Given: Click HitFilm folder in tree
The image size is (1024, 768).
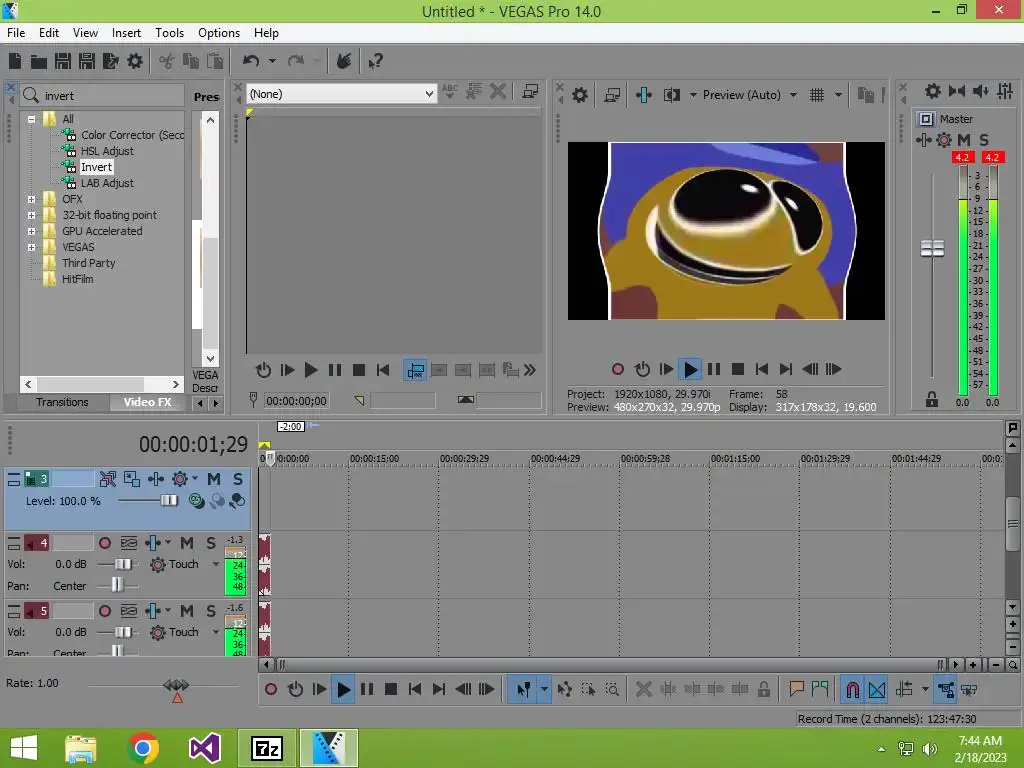Looking at the screenshot, I should 77,280.
